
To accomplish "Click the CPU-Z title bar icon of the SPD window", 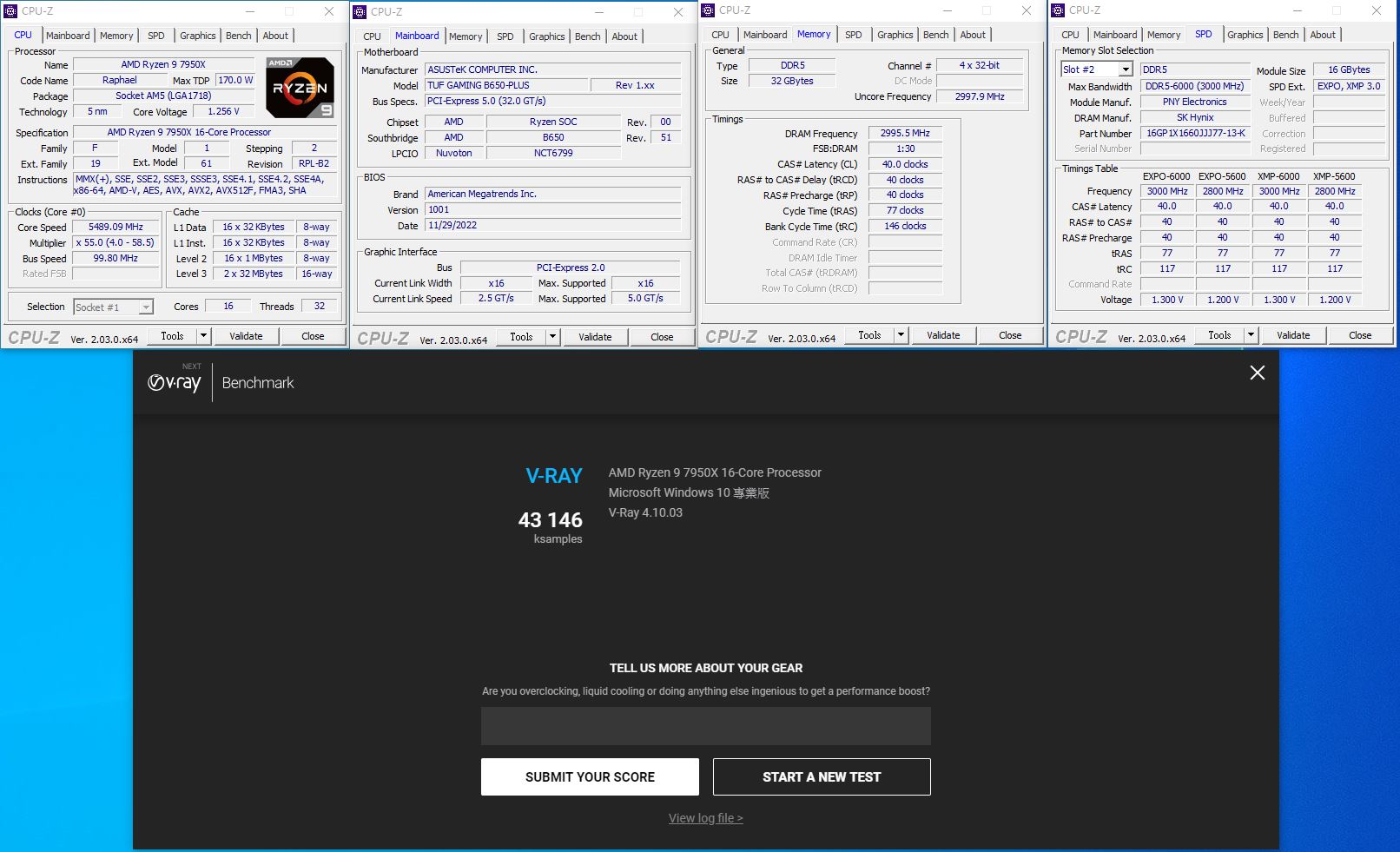I will click(1059, 10).
